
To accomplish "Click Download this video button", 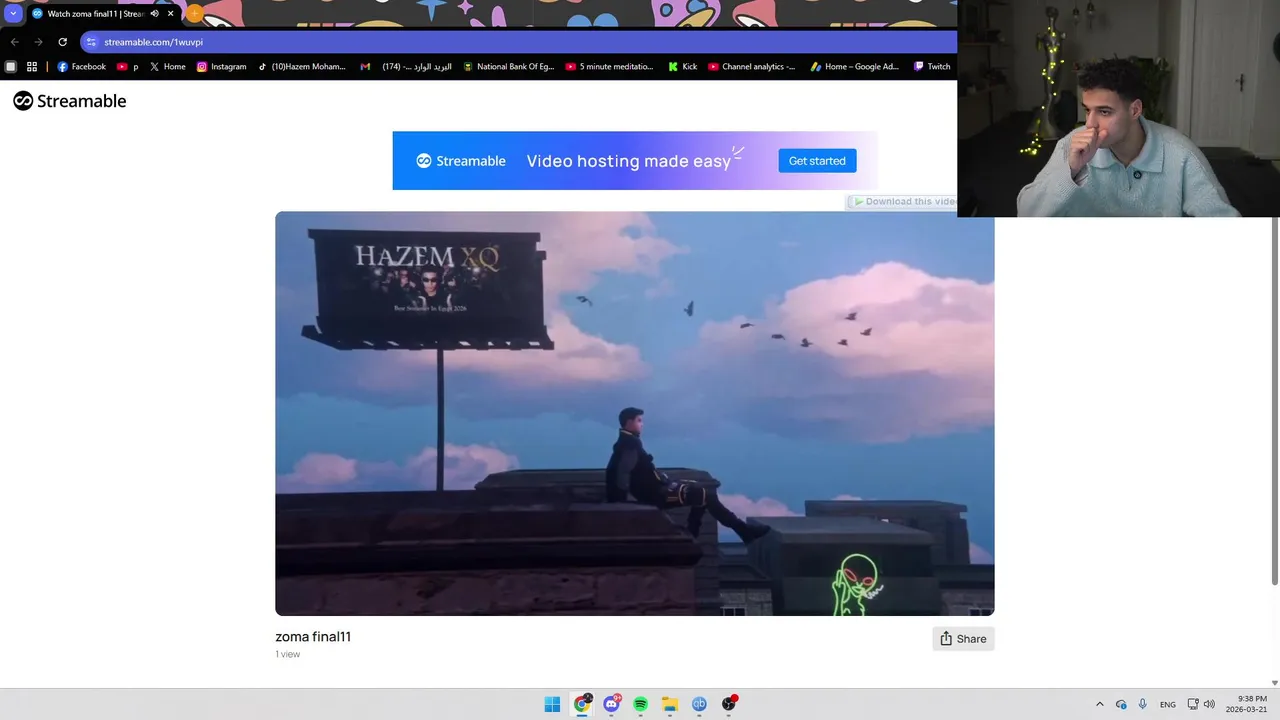I will (x=902, y=201).
